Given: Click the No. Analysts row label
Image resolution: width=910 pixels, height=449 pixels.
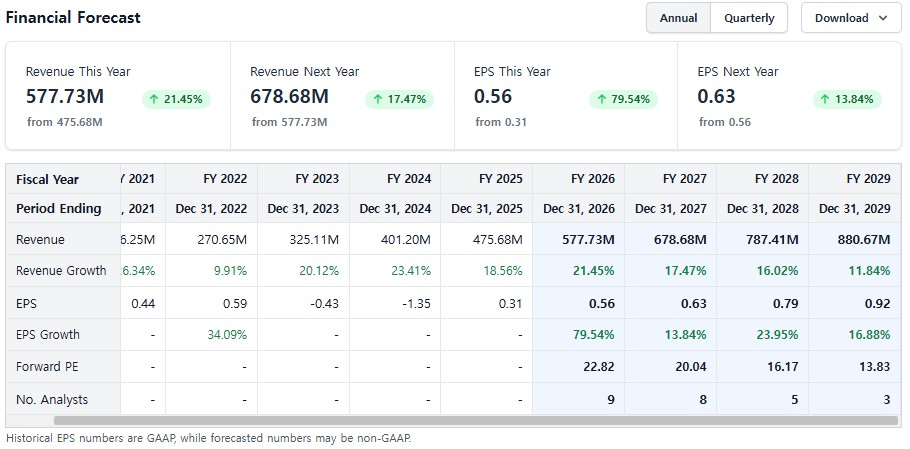Looking at the screenshot, I should coord(52,399).
